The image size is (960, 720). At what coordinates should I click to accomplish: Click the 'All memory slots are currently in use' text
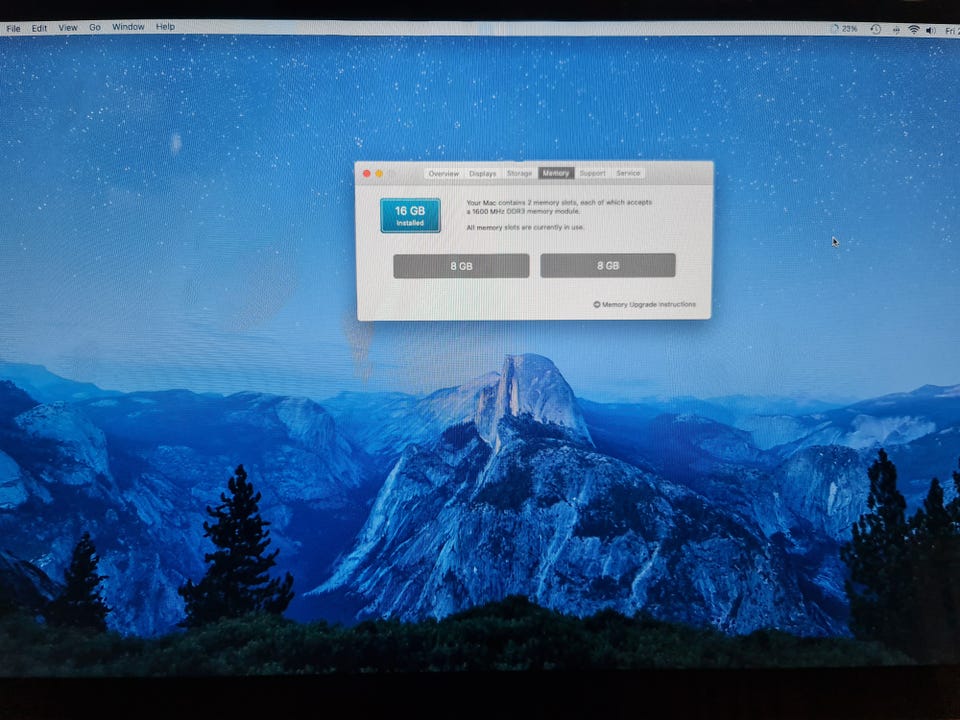525,227
